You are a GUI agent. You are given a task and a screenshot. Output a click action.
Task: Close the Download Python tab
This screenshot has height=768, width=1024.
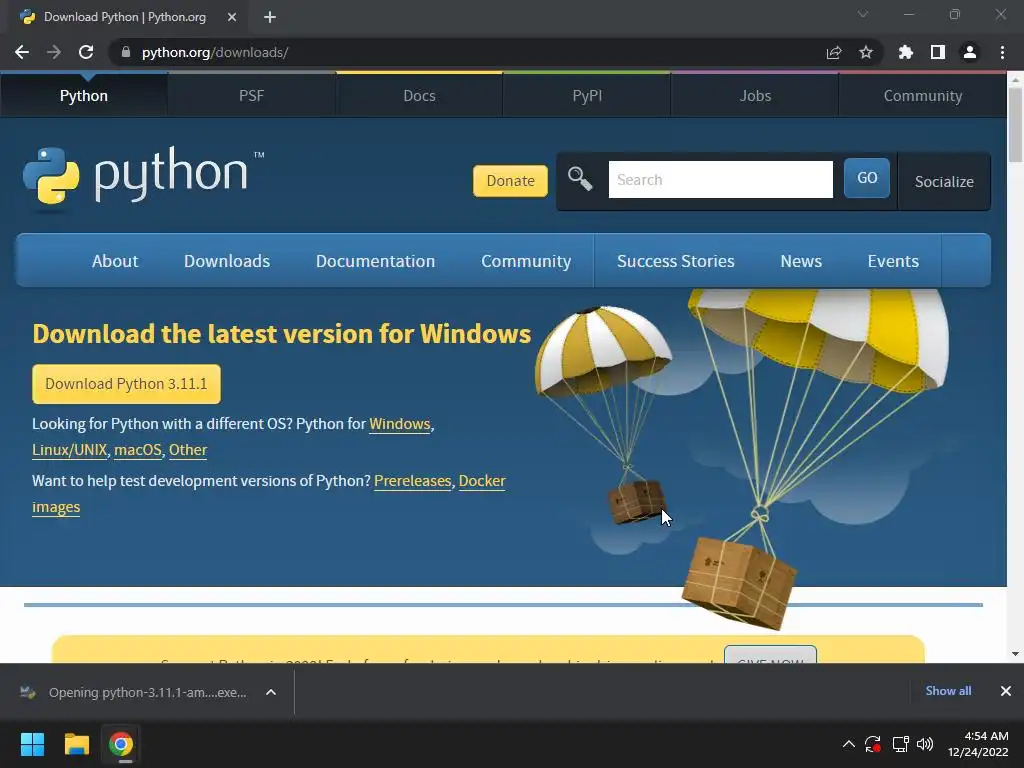click(x=232, y=17)
